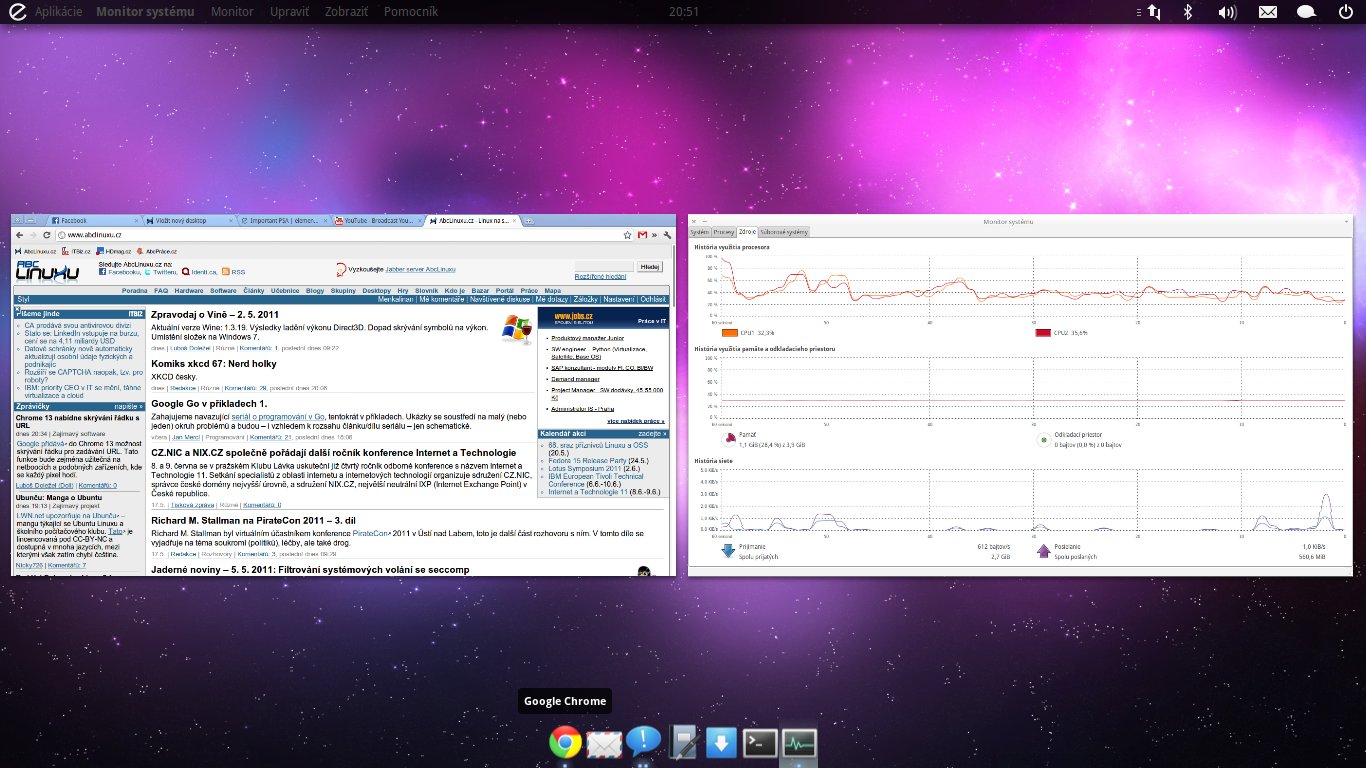Click the RSS feed icon on AbcLinuxu
Viewport: 1366px width, 768px height.
(x=226, y=271)
